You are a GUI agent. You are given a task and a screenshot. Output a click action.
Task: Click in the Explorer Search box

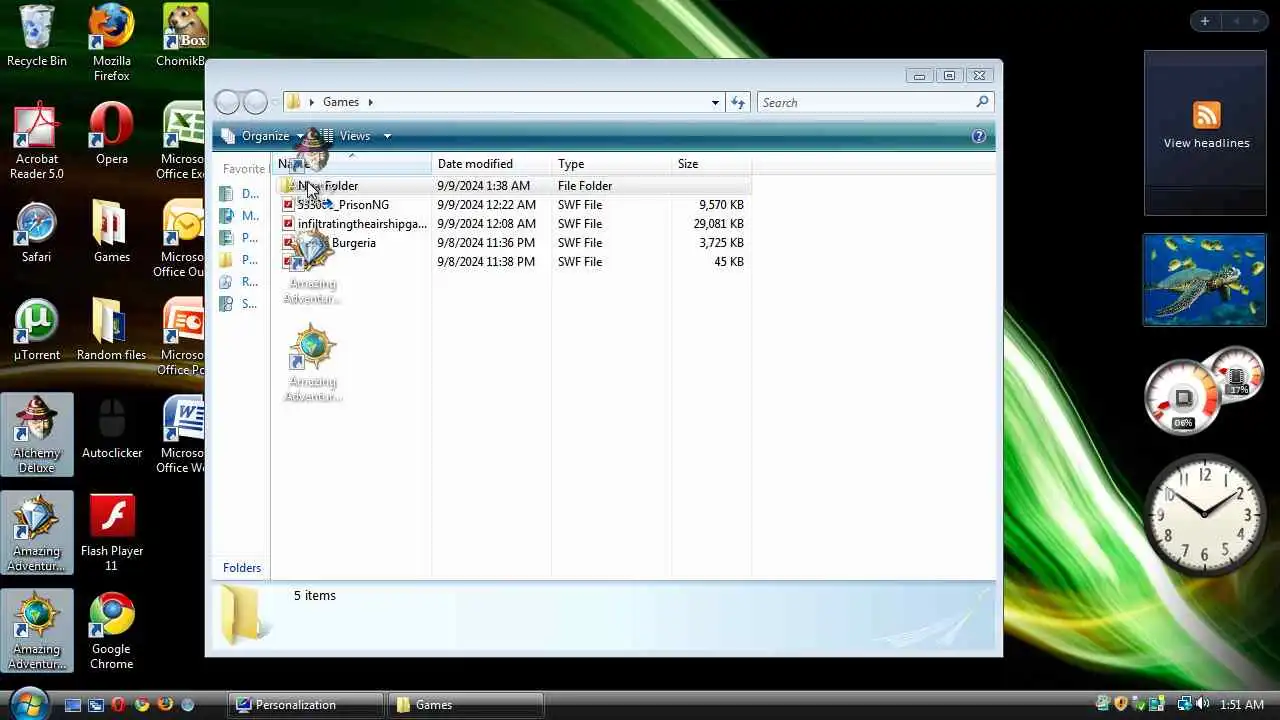[x=866, y=102]
